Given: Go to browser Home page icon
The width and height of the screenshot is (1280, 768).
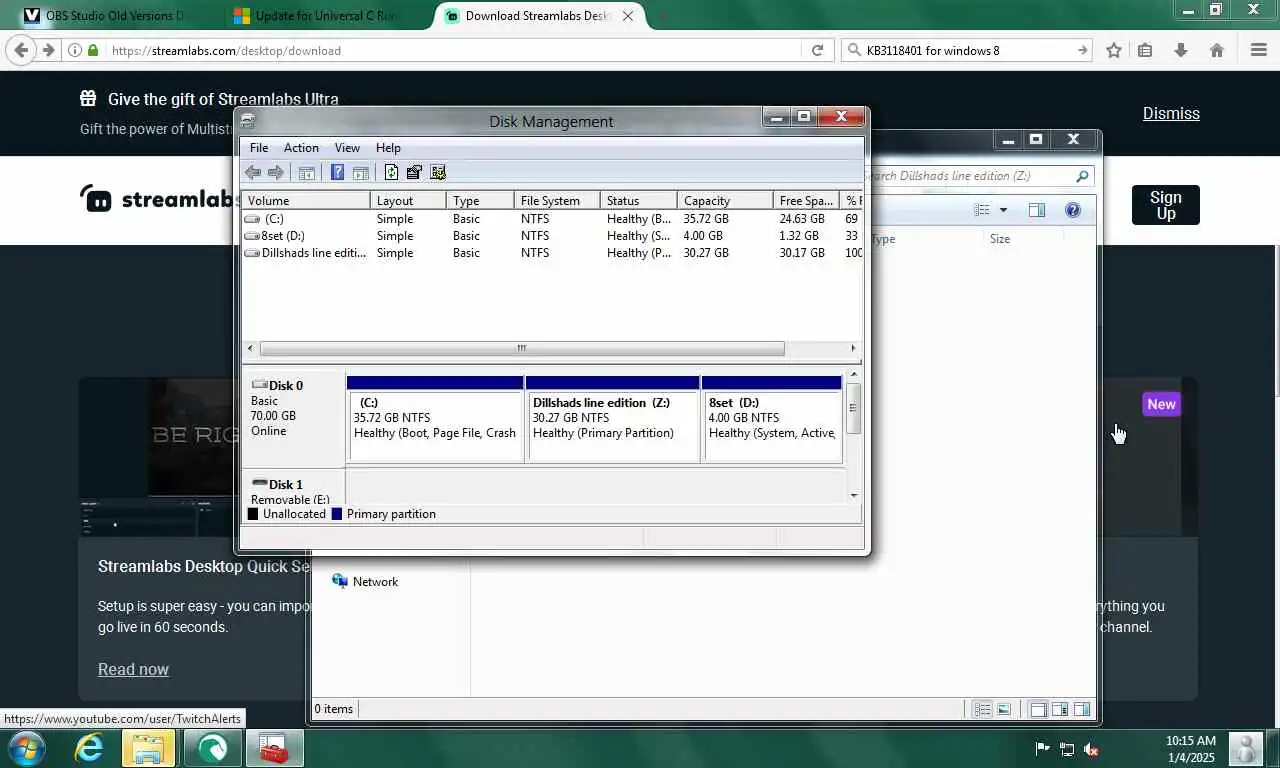Looking at the screenshot, I should pos(1217,50).
